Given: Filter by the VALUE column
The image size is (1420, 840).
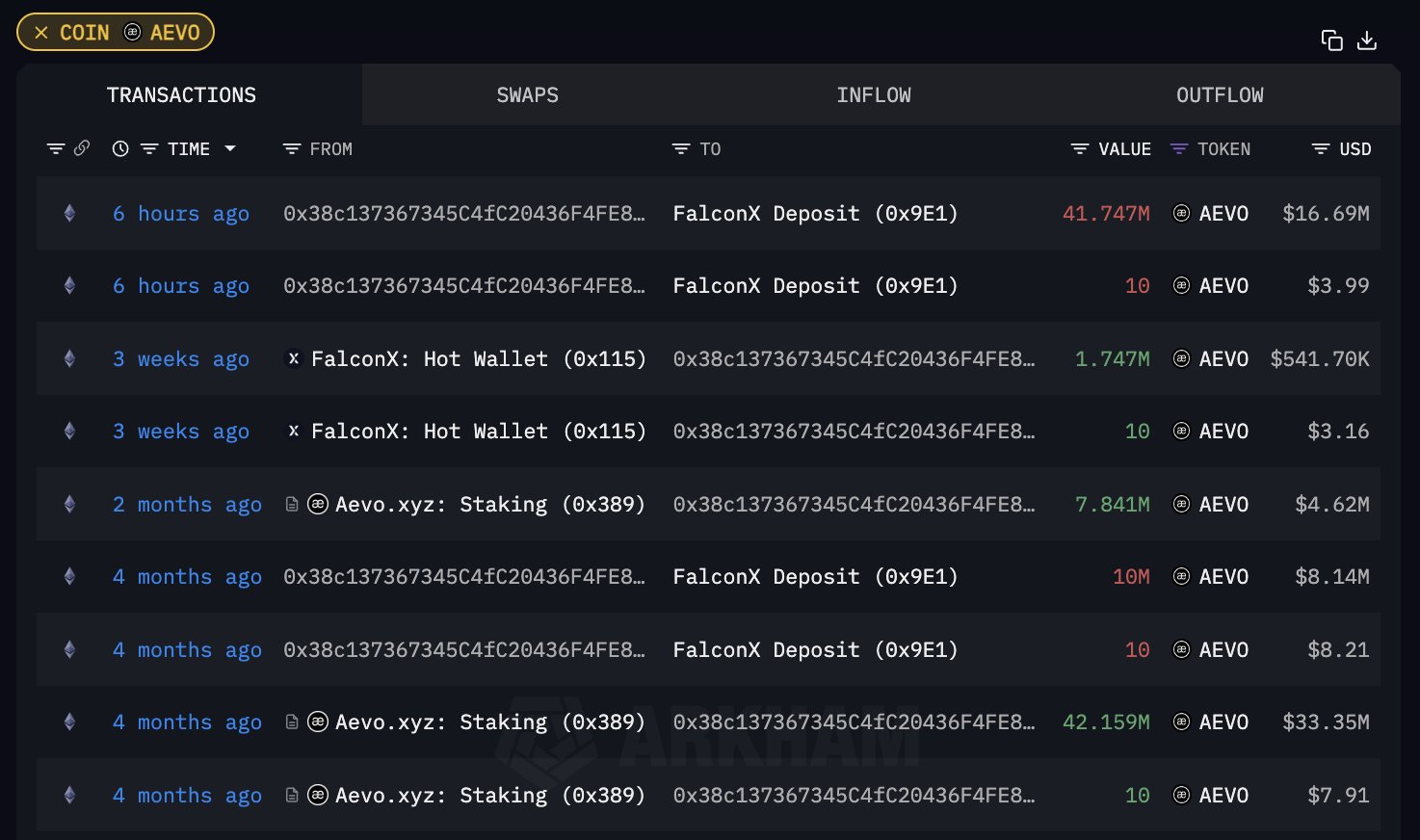Looking at the screenshot, I should (1080, 149).
